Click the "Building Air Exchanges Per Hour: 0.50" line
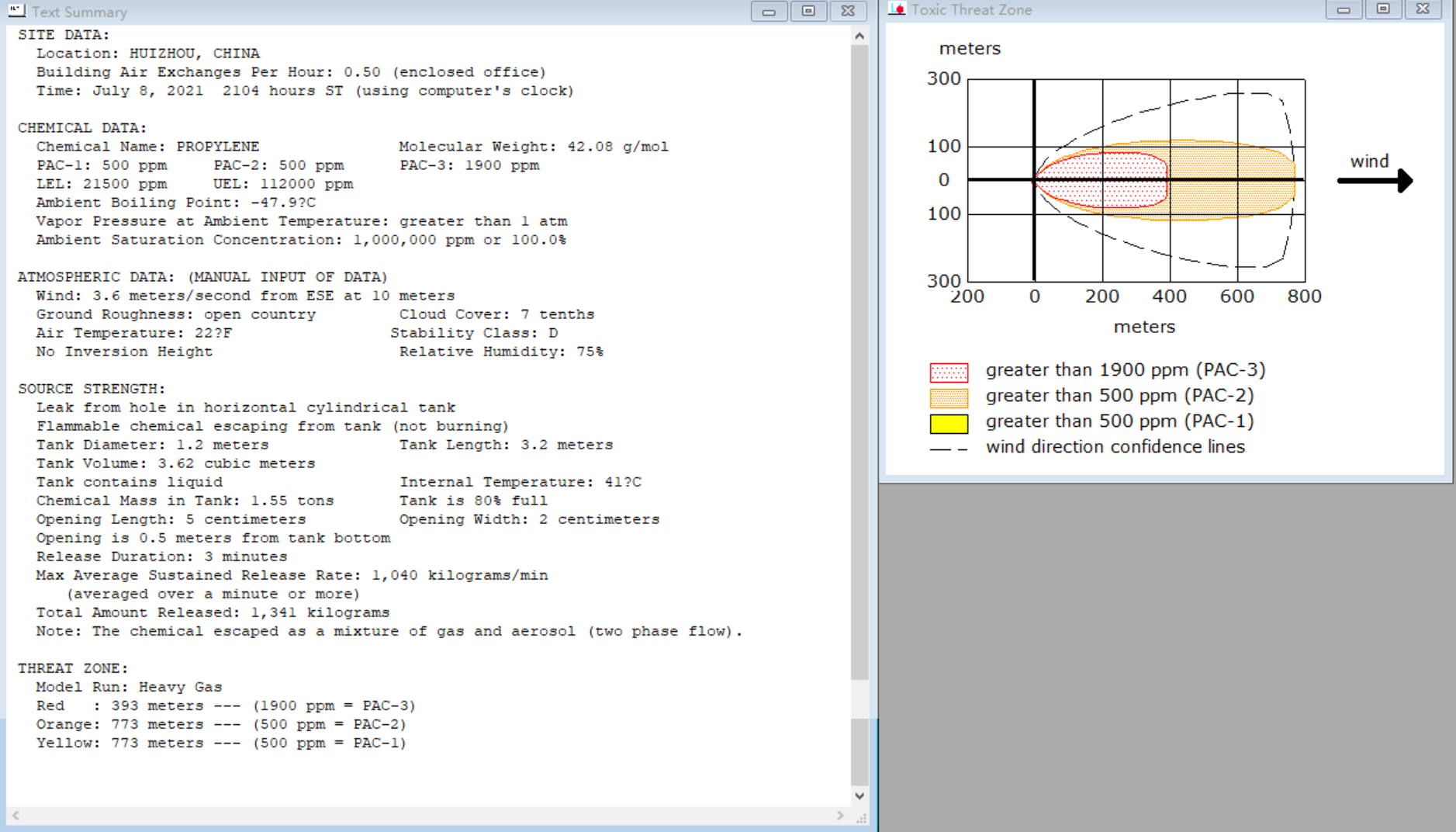 [291, 72]
